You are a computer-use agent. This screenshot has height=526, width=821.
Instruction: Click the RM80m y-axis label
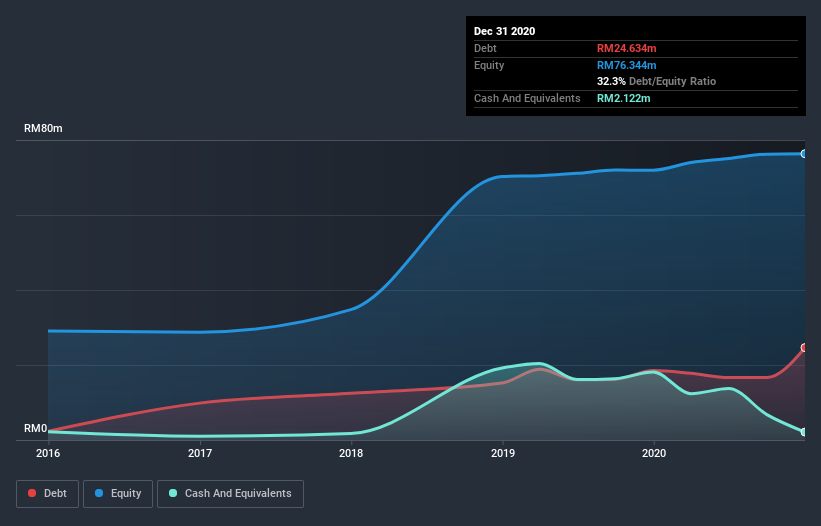click(x=43, y=128)
